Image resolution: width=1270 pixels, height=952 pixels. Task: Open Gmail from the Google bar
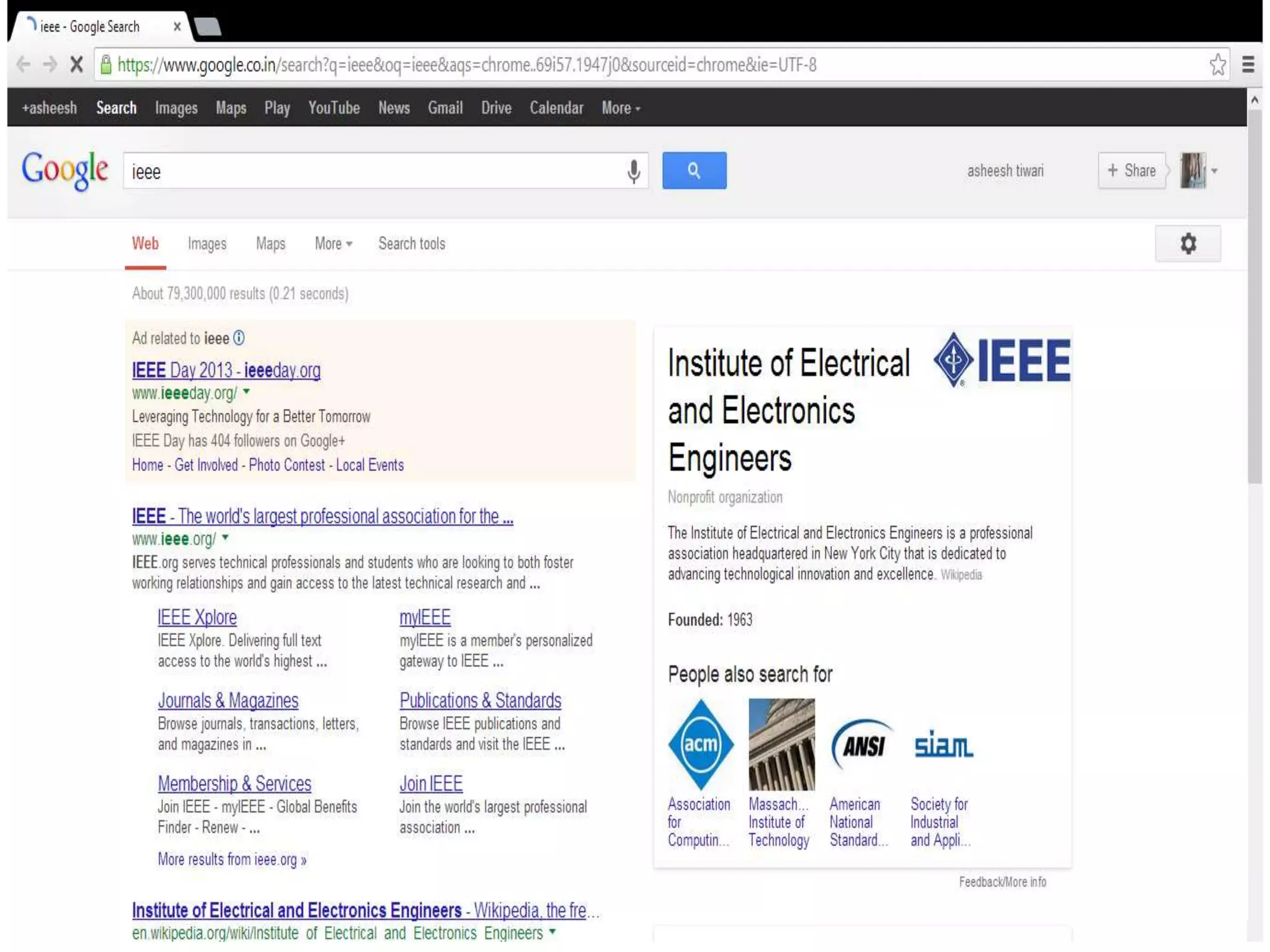coord(445,108)
